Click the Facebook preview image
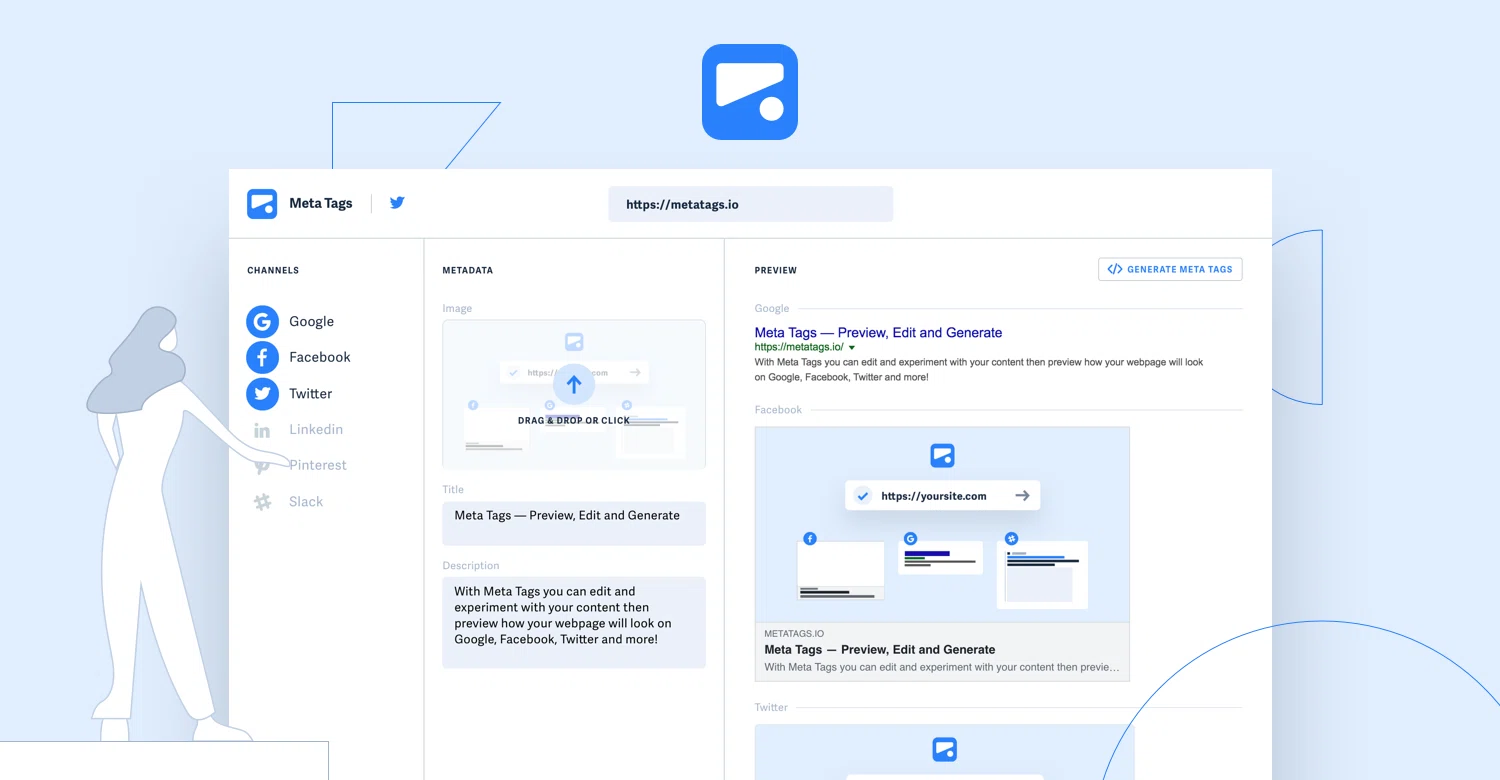 pyautogui.click(x=942, y=525)
